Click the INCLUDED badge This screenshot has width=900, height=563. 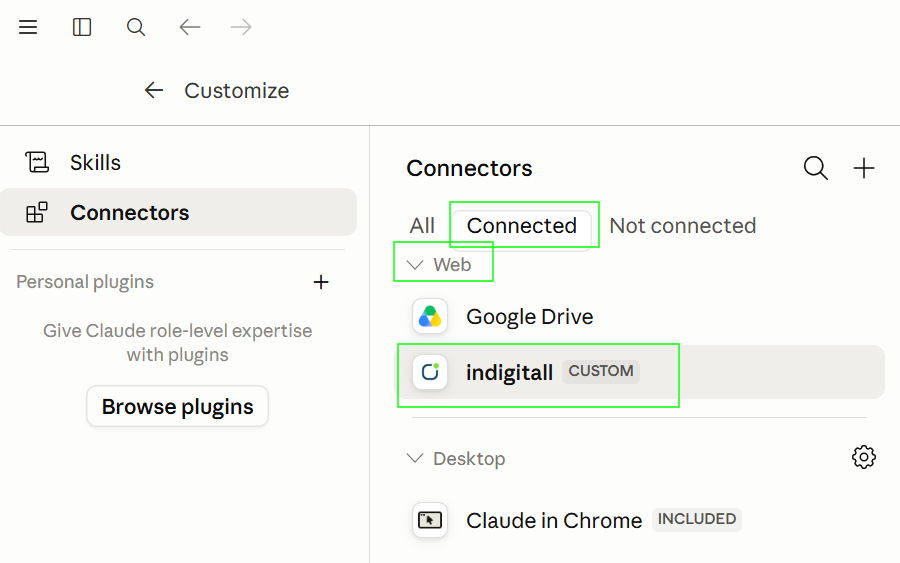(697, 519)
